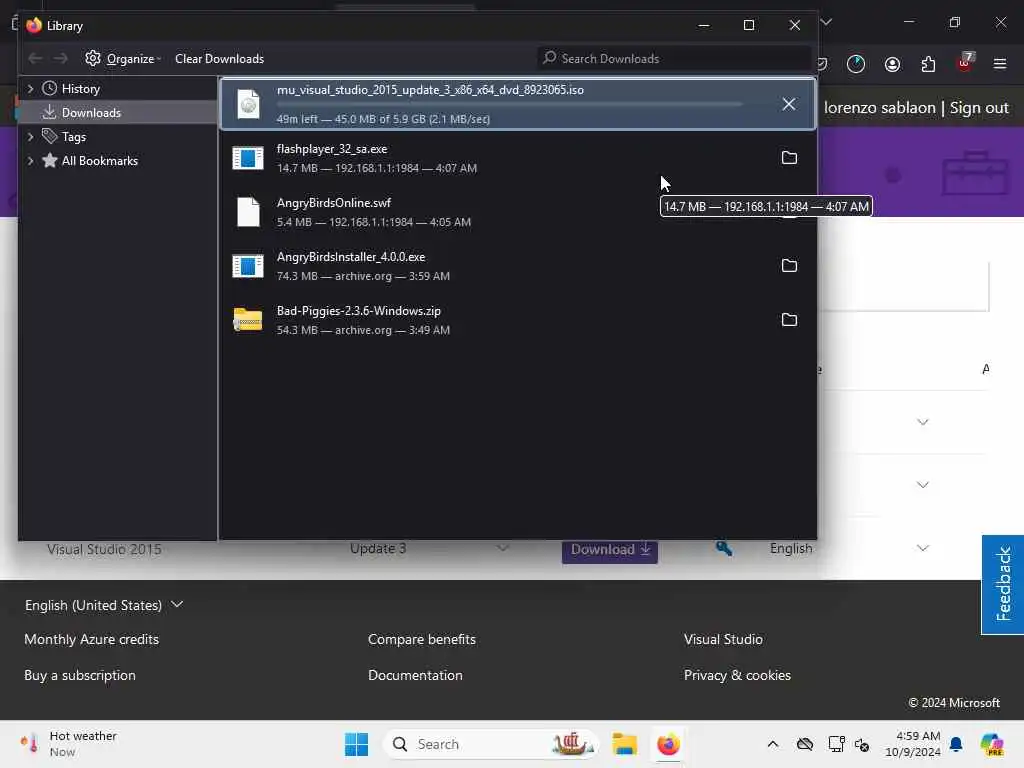This screenshot has width=1024, height=768.
Task: Open Privacy & cookies link
Action: [x=737, y=675]
